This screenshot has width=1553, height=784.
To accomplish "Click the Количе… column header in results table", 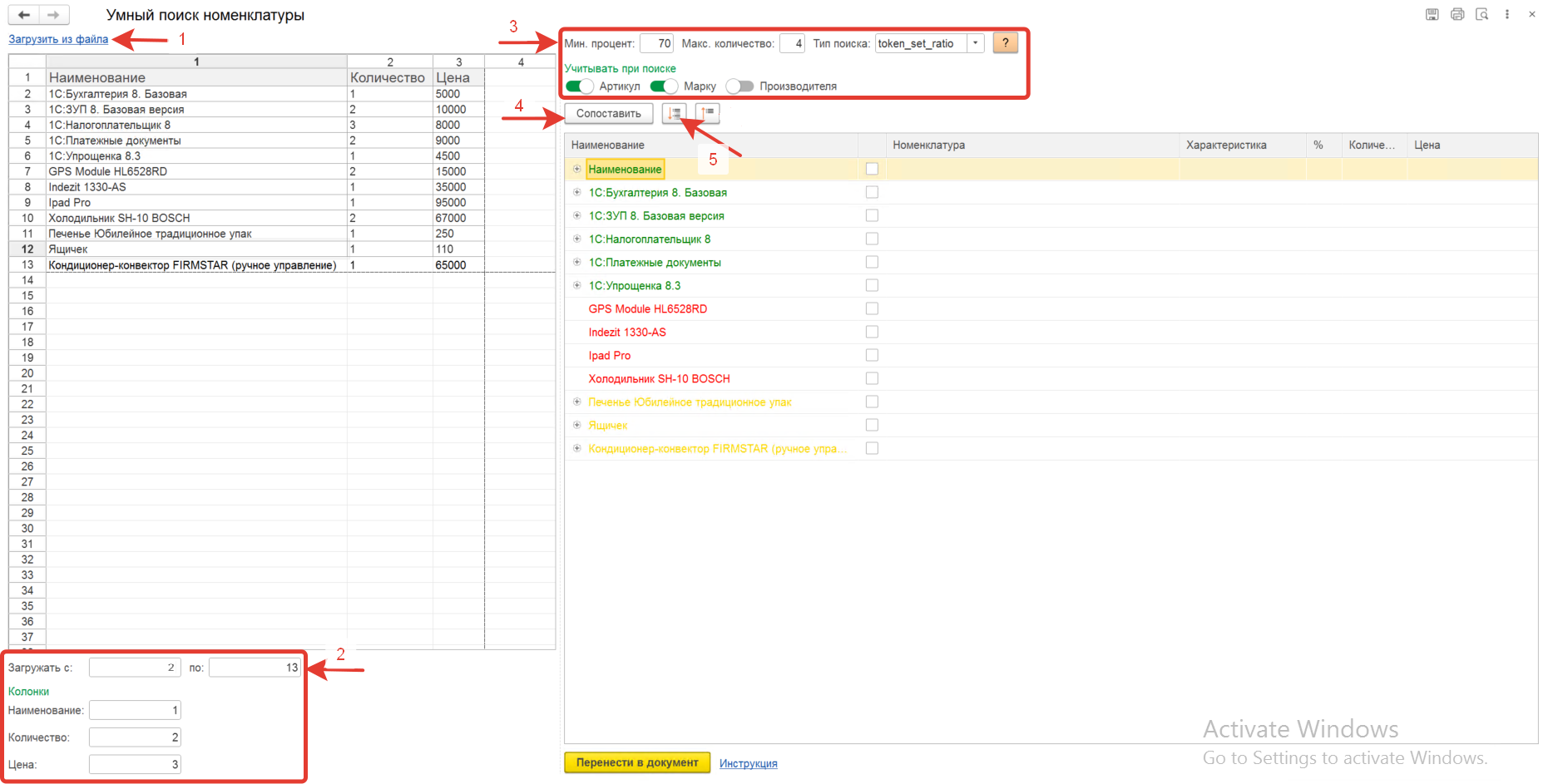I will point(1374,145).
